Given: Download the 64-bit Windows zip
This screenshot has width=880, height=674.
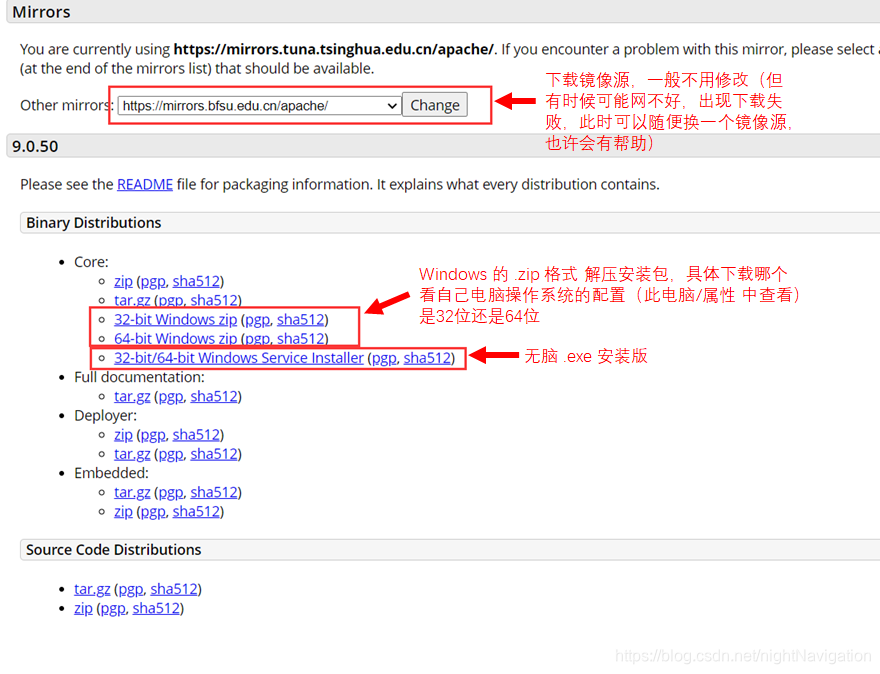Looking at the screenshot, I should click(176, 339).
